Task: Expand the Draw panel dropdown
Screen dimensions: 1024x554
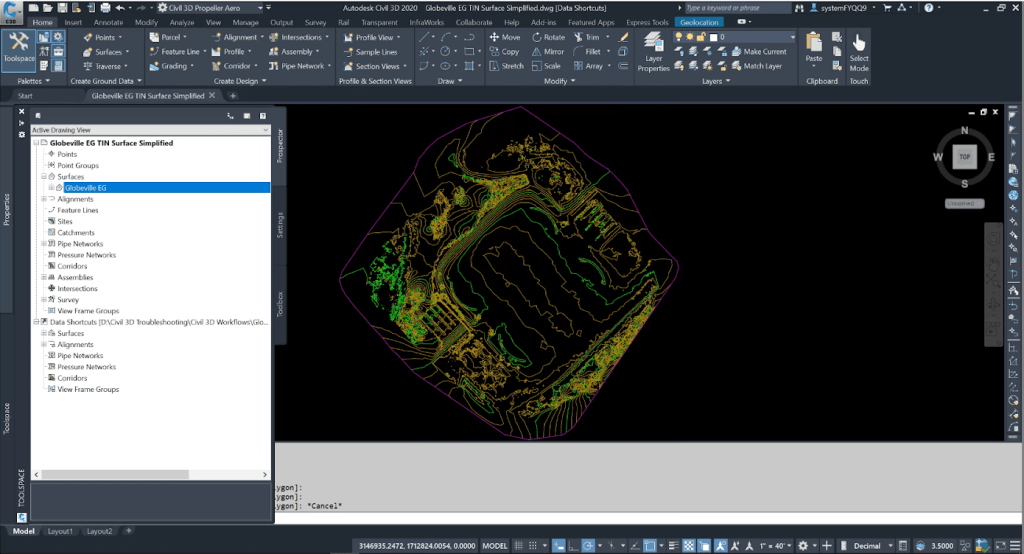Action: 450,81
